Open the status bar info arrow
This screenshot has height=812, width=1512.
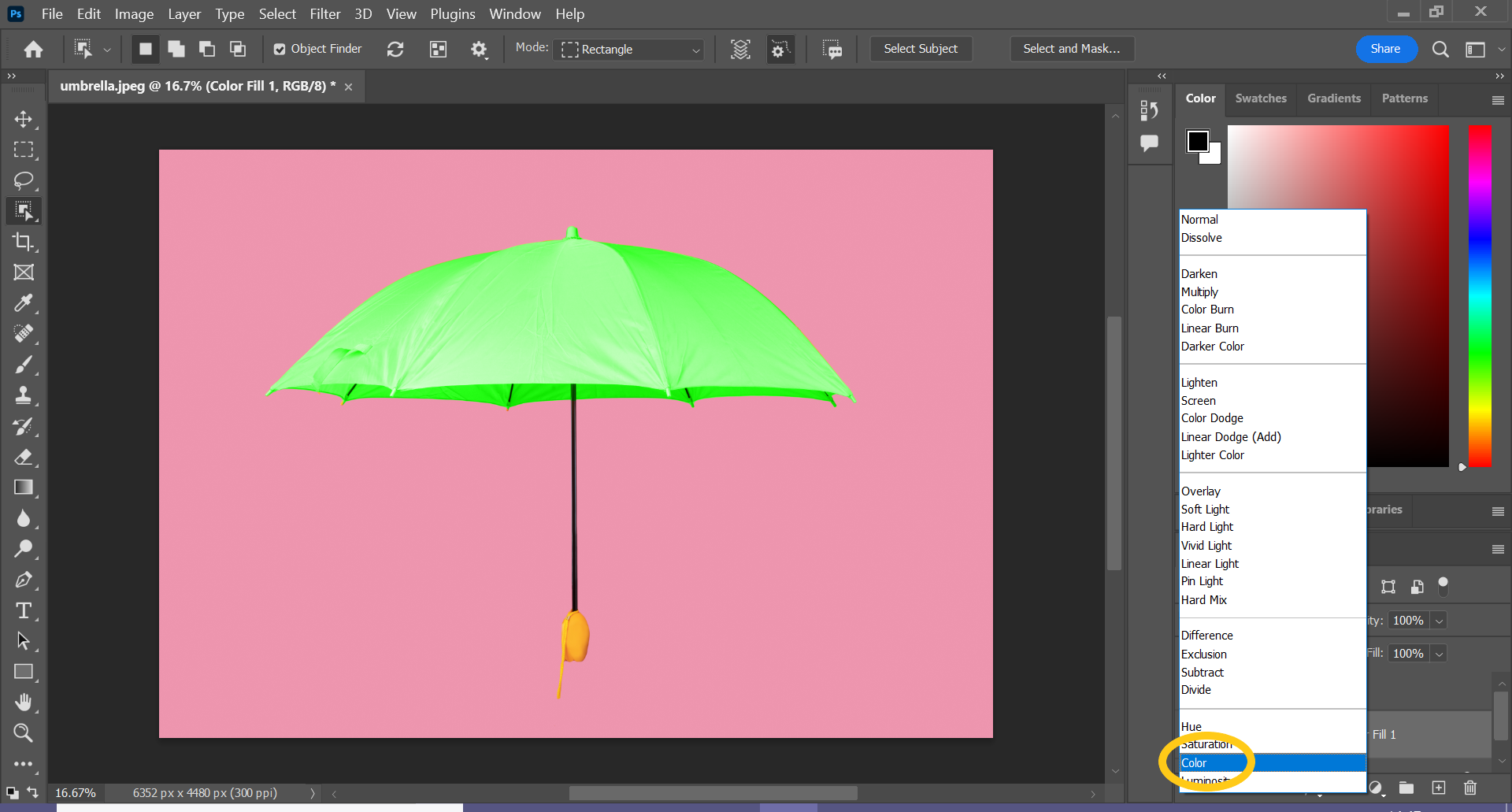click(313, 793)
